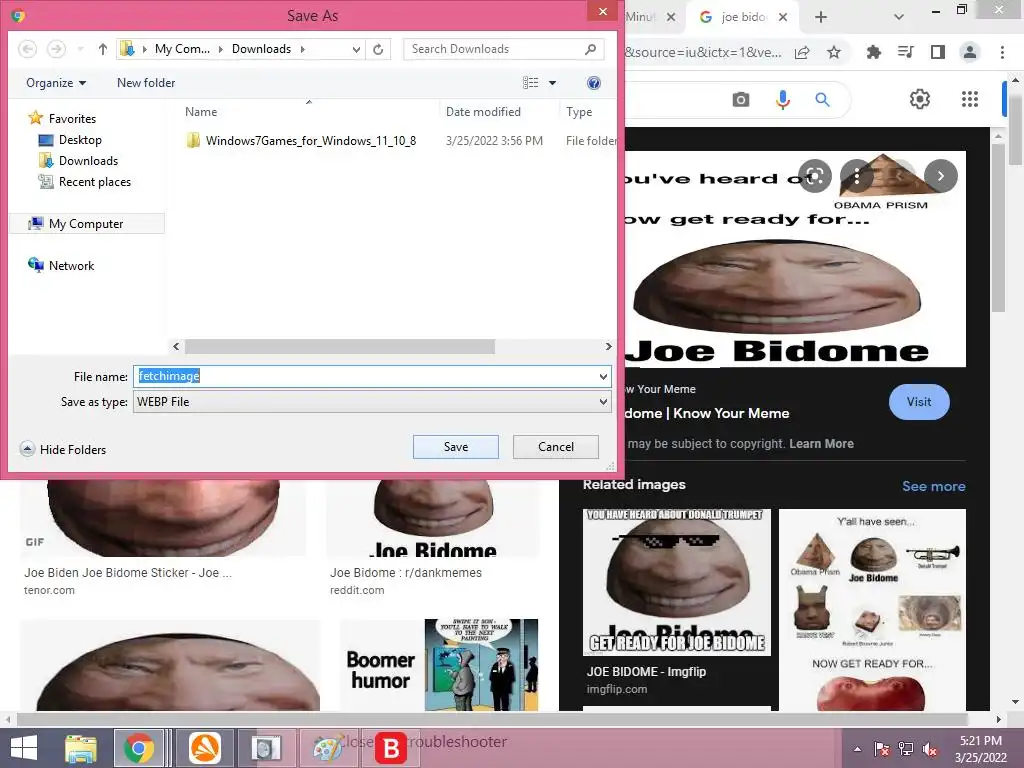Create a New folder

pos(146,83)
